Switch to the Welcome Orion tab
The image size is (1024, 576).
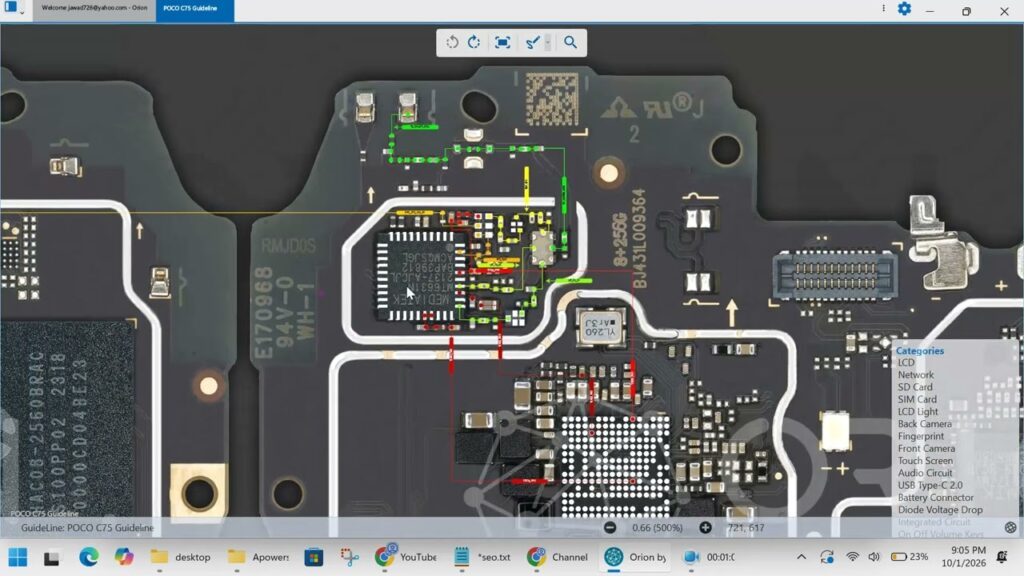coord(94,8)
